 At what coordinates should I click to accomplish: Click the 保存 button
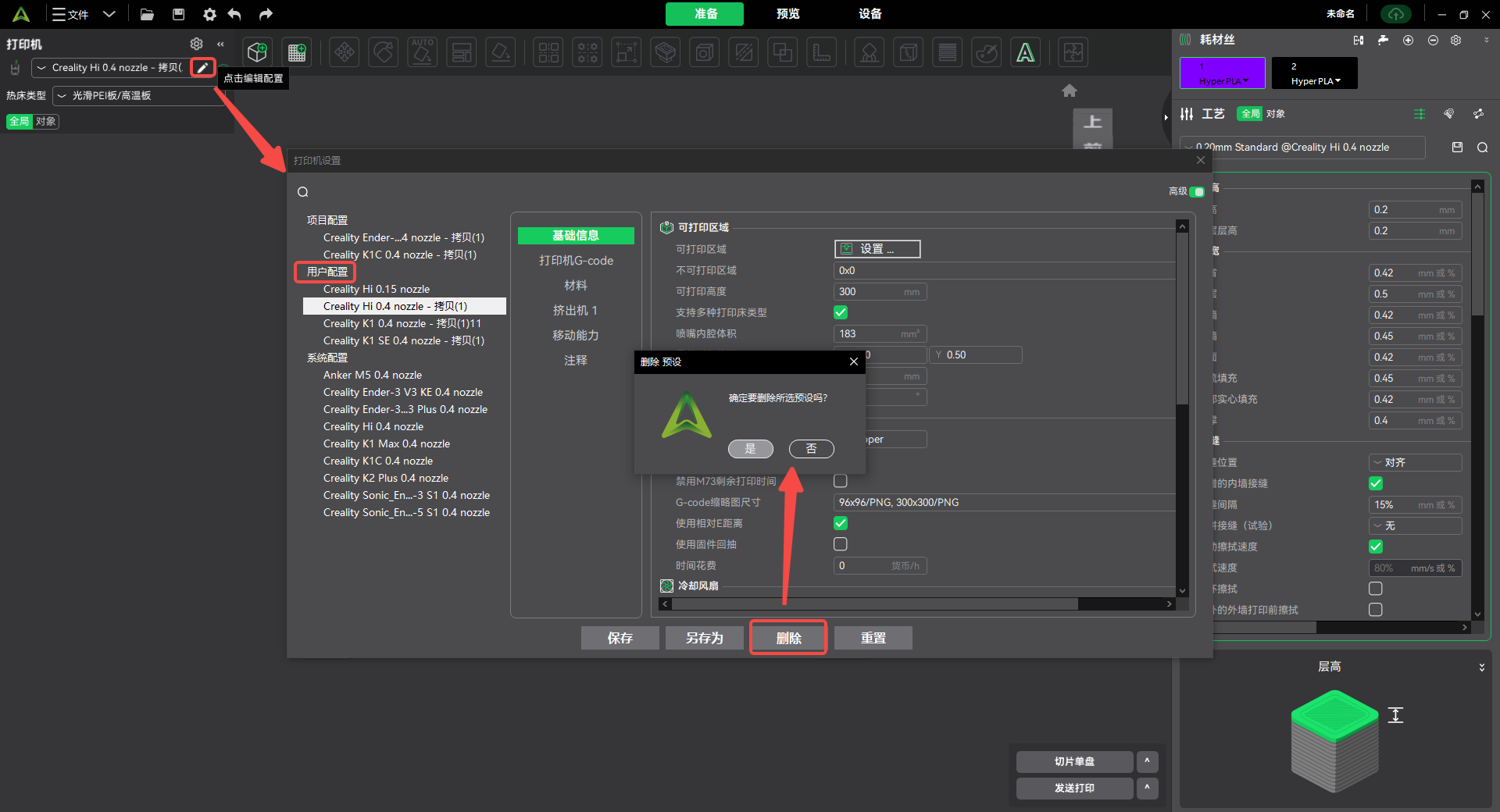[x=620, y=638]
